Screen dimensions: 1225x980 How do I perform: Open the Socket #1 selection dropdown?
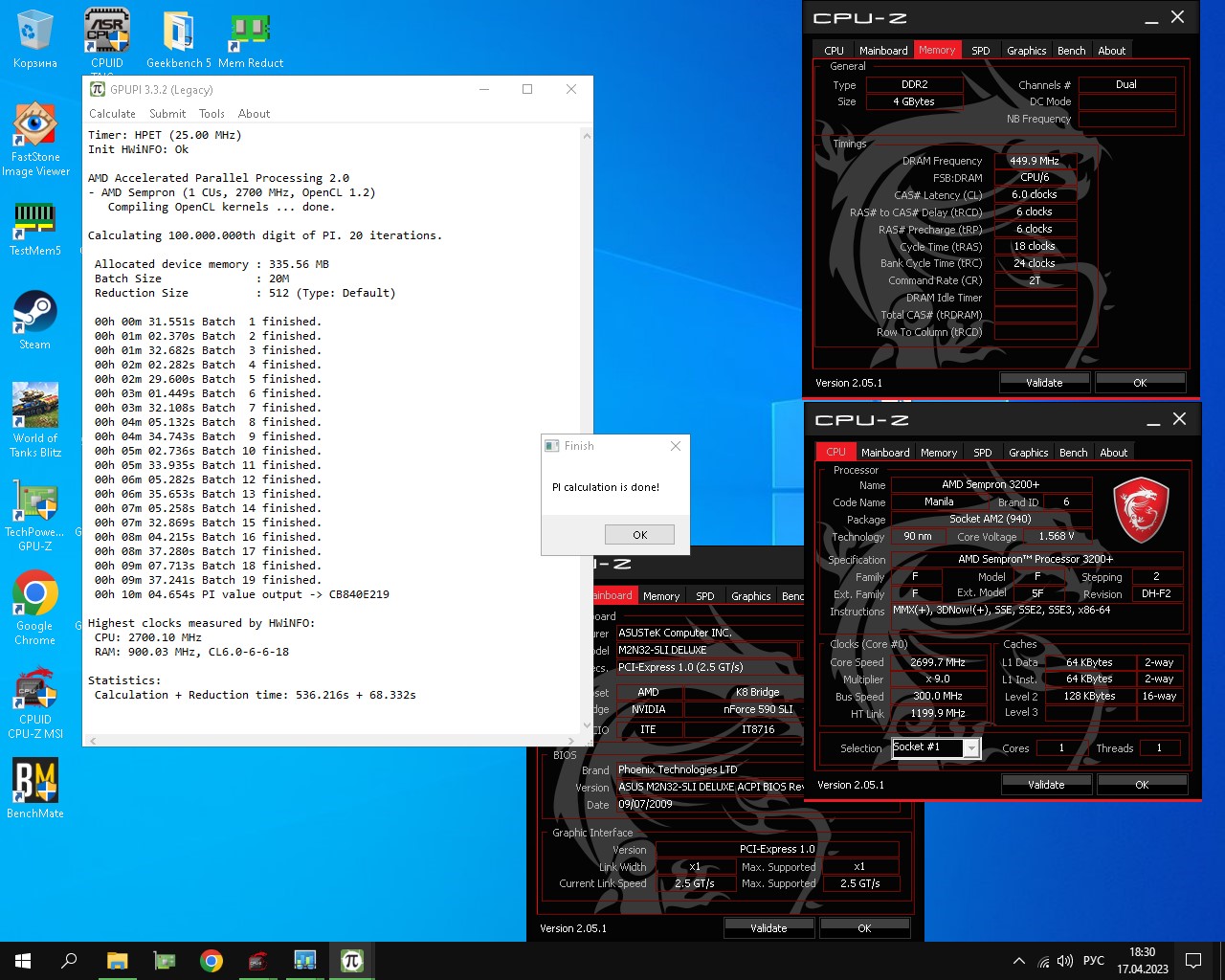click(936, 748)
